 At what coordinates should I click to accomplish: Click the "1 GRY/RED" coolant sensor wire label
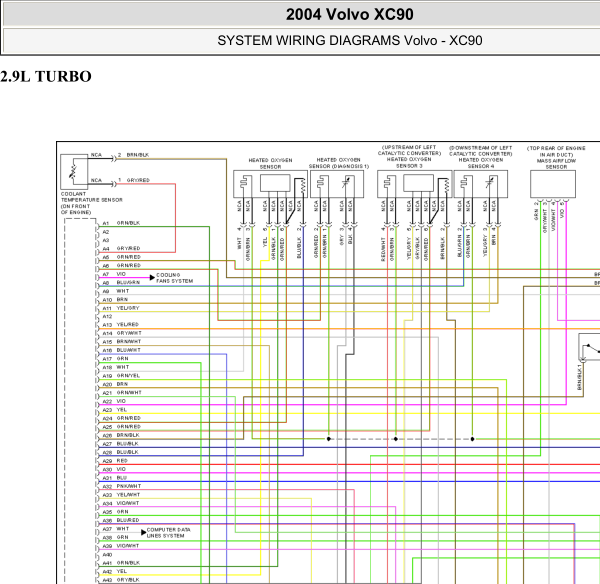[134, 180]
